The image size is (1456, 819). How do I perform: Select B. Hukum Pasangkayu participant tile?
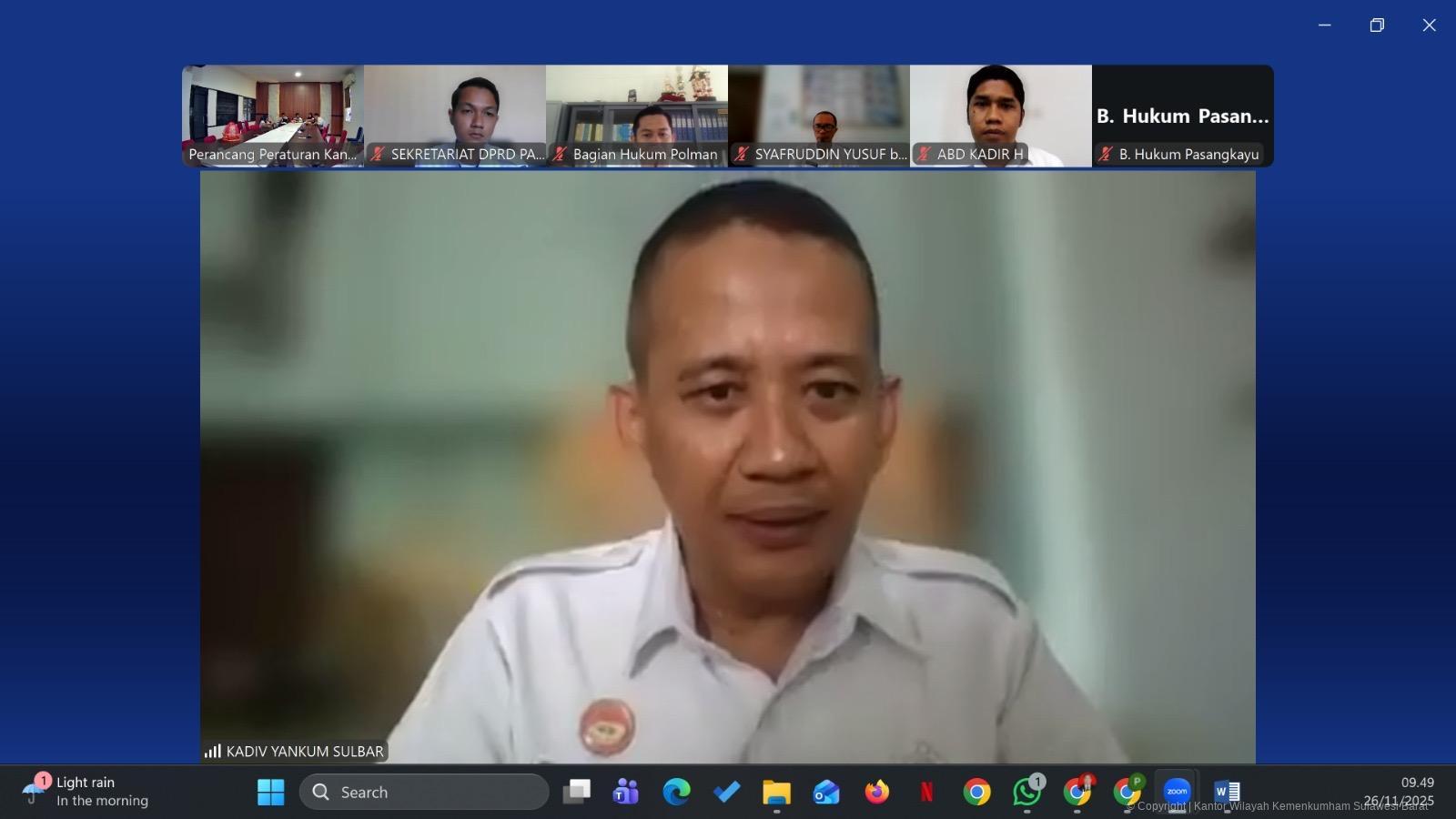tap(1183, 116)
